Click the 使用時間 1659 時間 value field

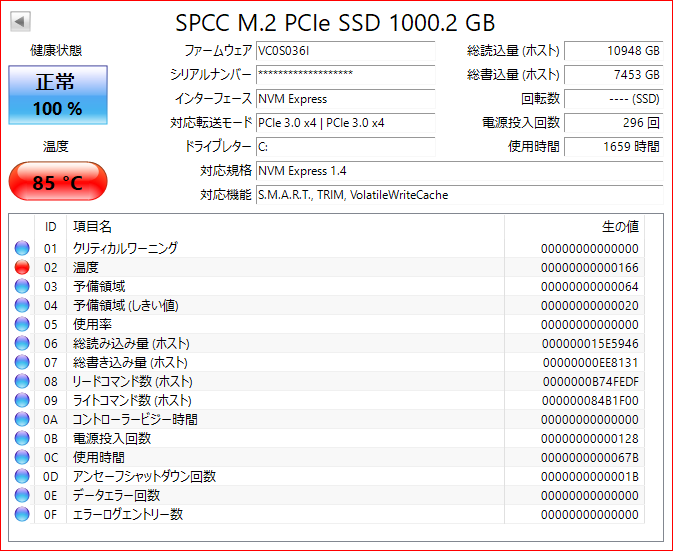pyautogui.click(x=612, y=147)
